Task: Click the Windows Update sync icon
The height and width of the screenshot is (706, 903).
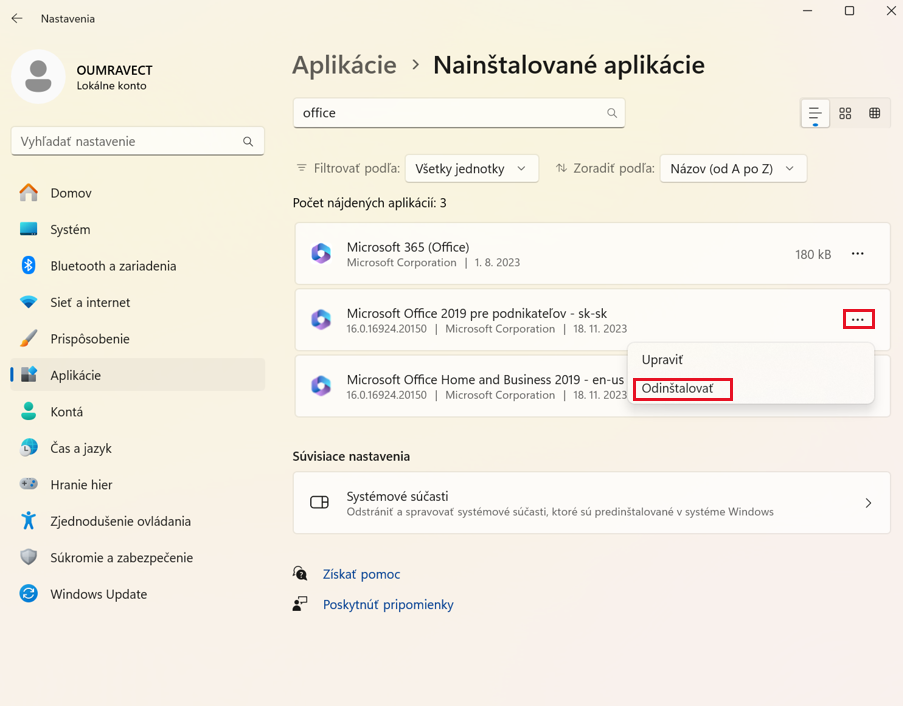Action: tap(28, 593)
